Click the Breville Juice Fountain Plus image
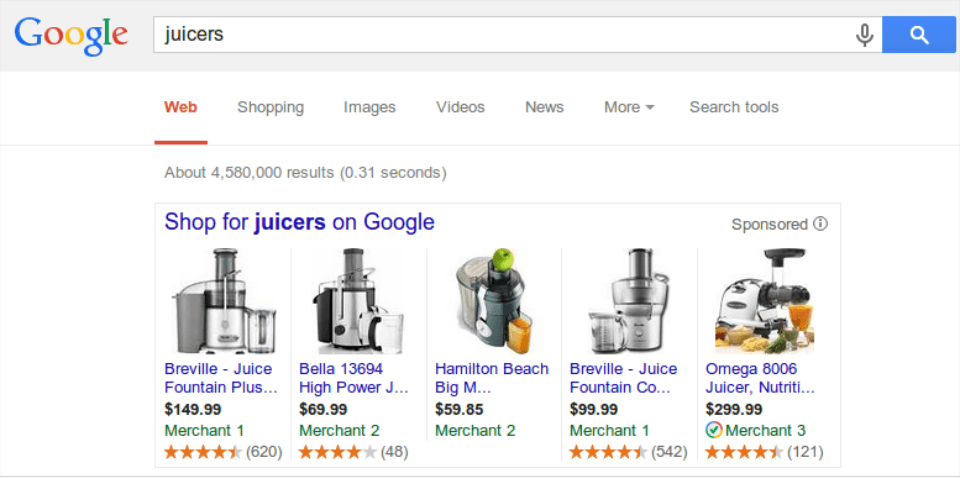The width and height of the screenshot is (960, 478). point(223,301)
